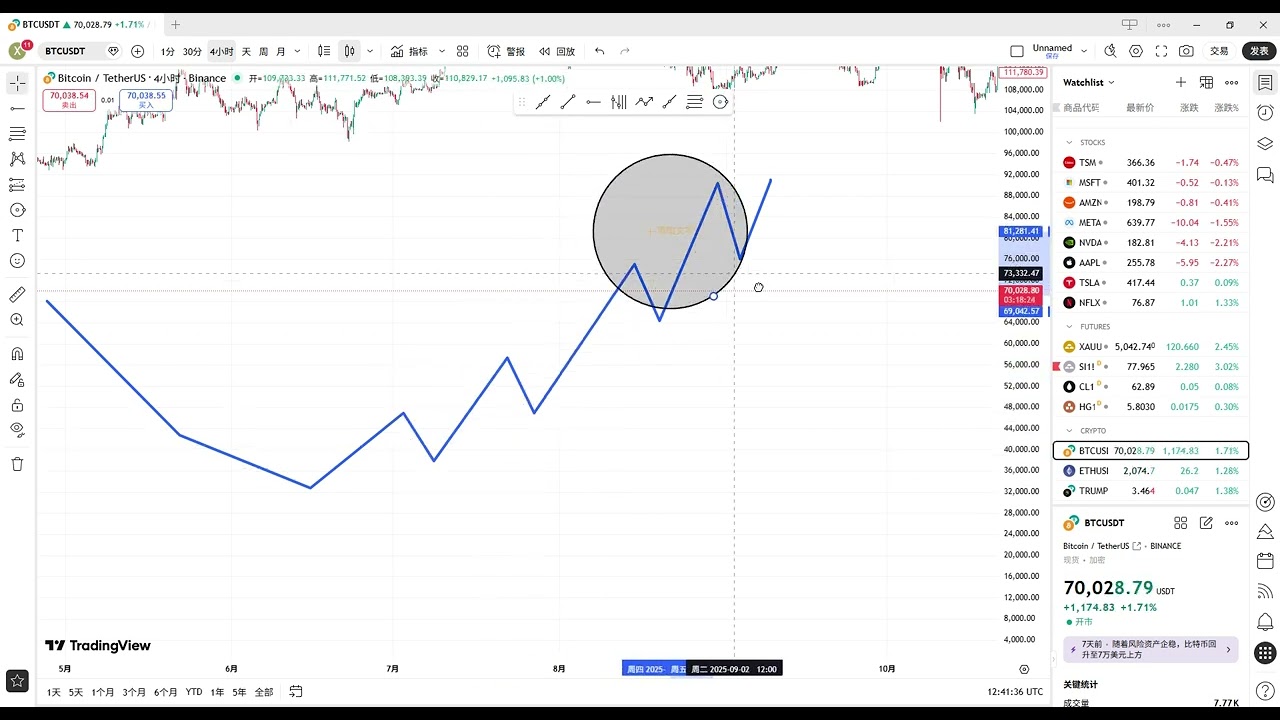Screen dimensions: 1280x720
Task: Select the ETHUSD row in Watchlist
Action: 1151,471
